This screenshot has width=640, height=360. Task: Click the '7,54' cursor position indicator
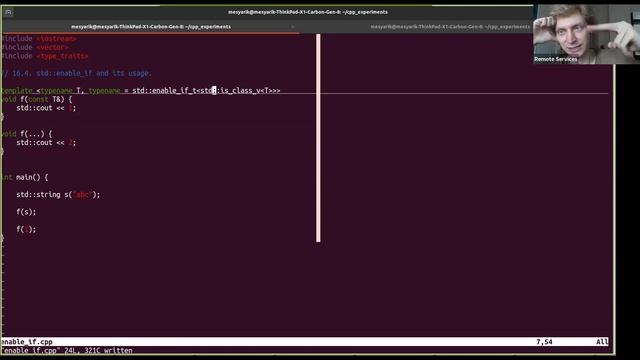(544, 342)
